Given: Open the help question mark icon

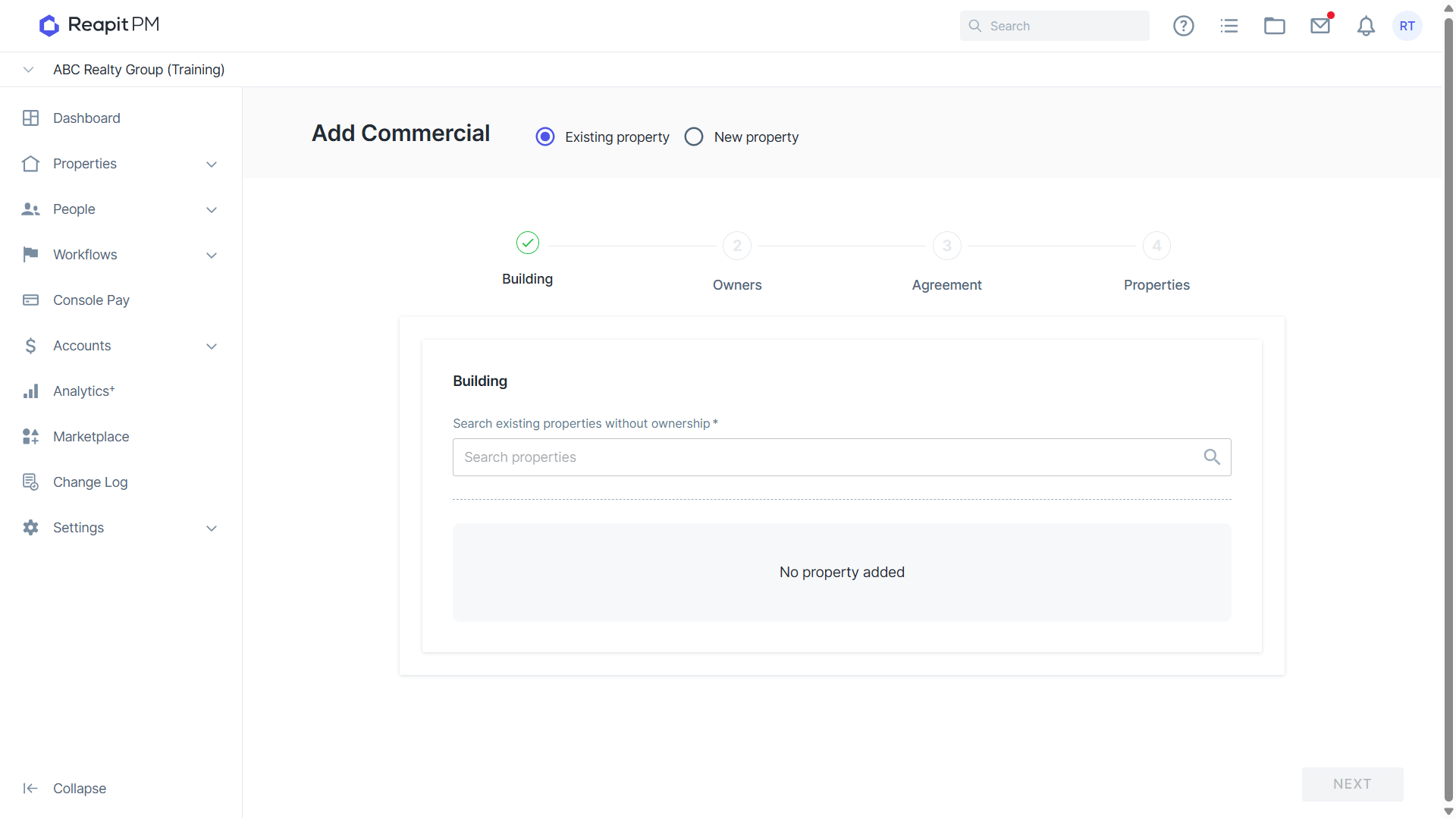Looking at the screenshot, I should click(x=1183, y=26).
